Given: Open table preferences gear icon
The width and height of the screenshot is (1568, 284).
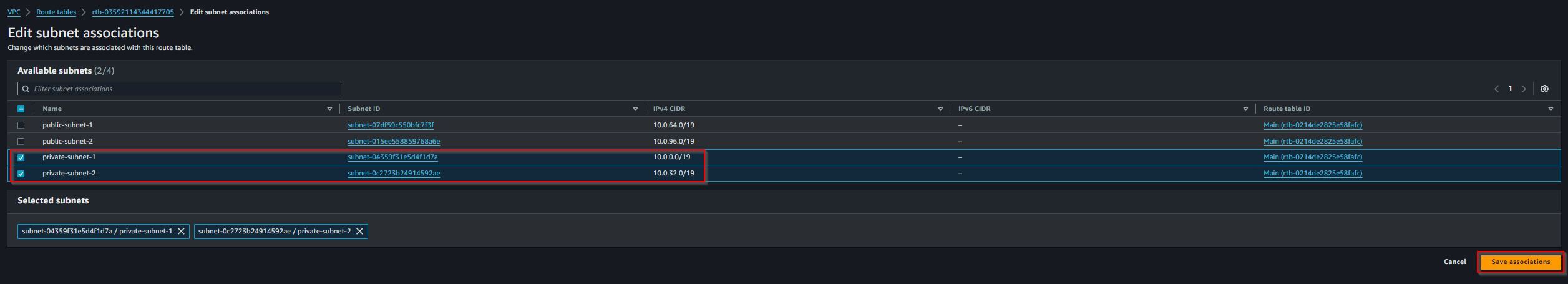Looking at the screenshot, I should pos(1544,89).
